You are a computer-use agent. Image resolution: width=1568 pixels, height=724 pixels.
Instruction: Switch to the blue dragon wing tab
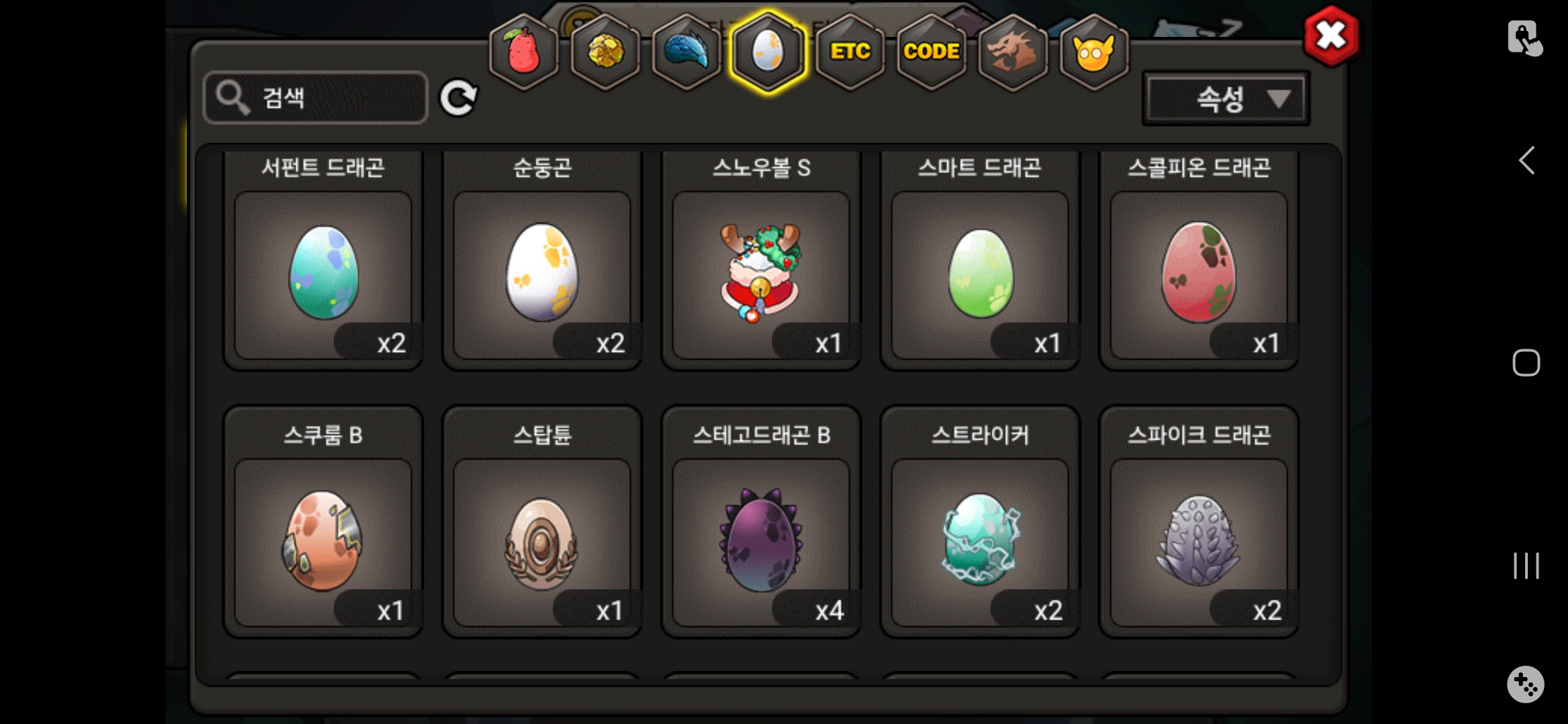pos(686,52)
